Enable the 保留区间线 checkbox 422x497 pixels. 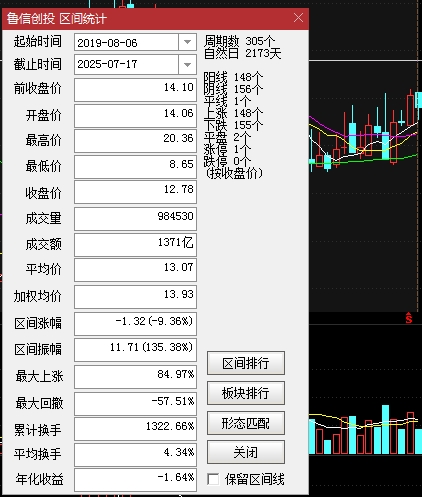(x=213, y=479)
